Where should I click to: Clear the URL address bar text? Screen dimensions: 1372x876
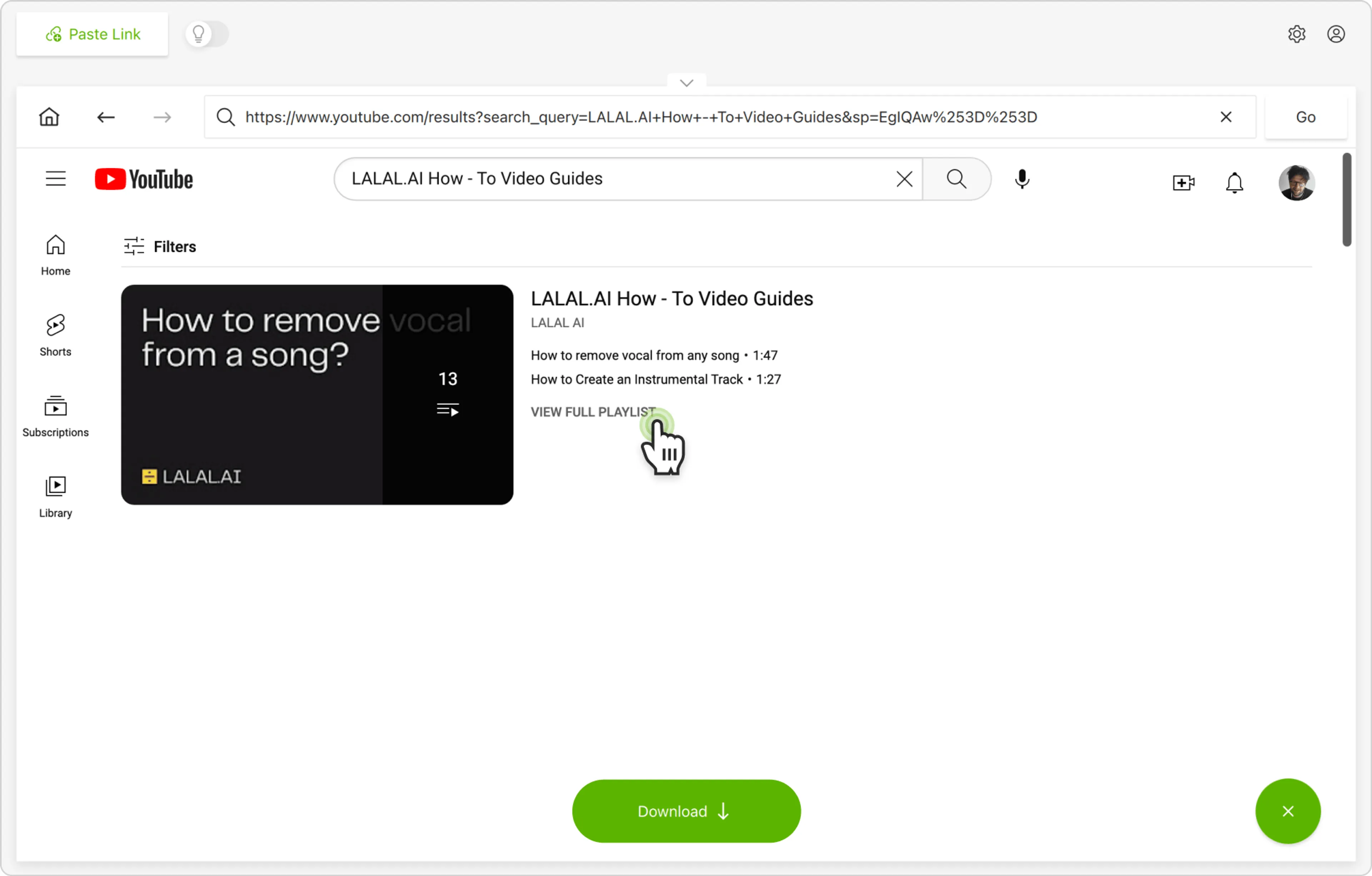click(x=1226, y=117)
